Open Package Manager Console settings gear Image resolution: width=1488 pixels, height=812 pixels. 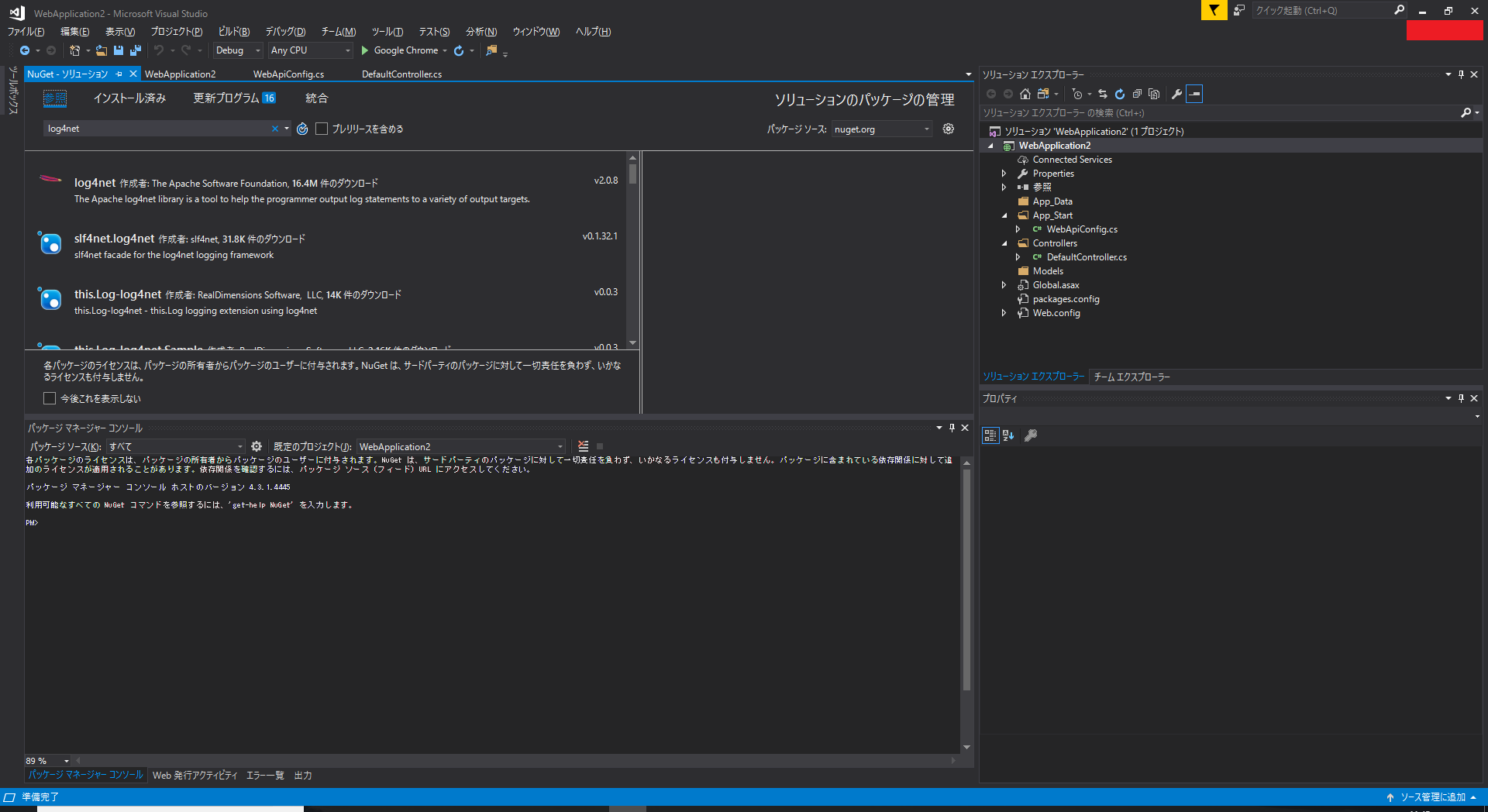pyautogui.click(x=257, y=446)
